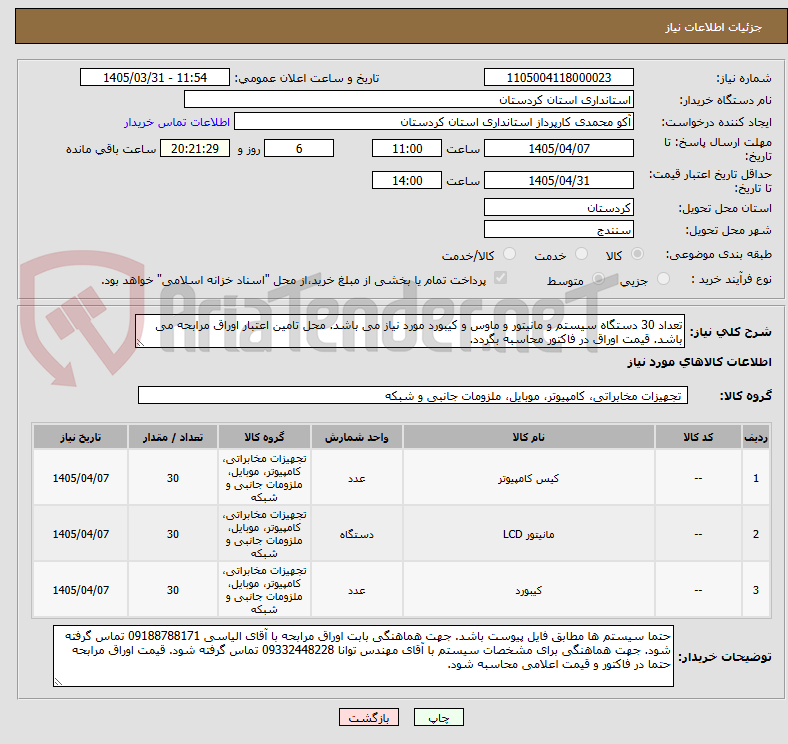Click the remaining time field 20:21:29
This screenshot has width=788, height=744.
[195, 148]
